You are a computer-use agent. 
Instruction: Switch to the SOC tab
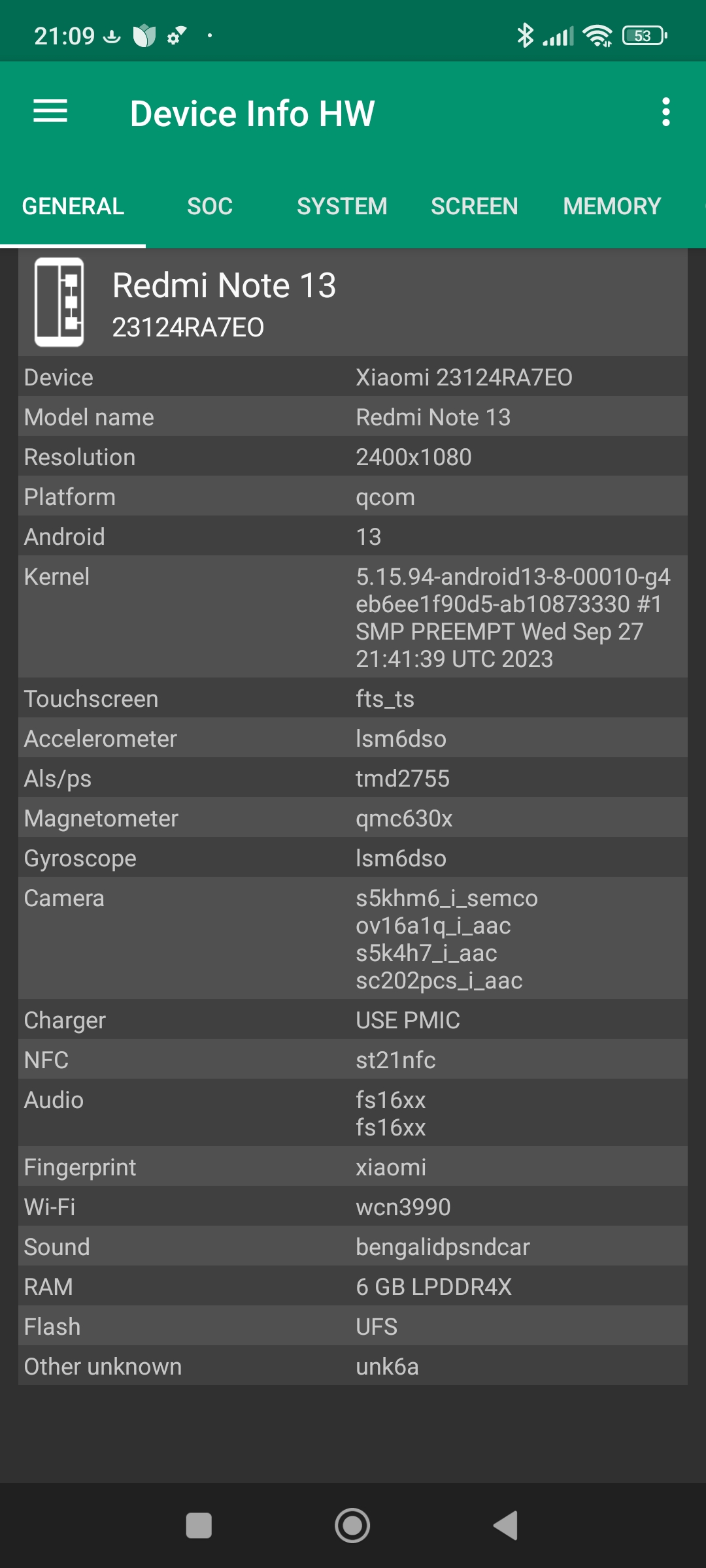210,206
